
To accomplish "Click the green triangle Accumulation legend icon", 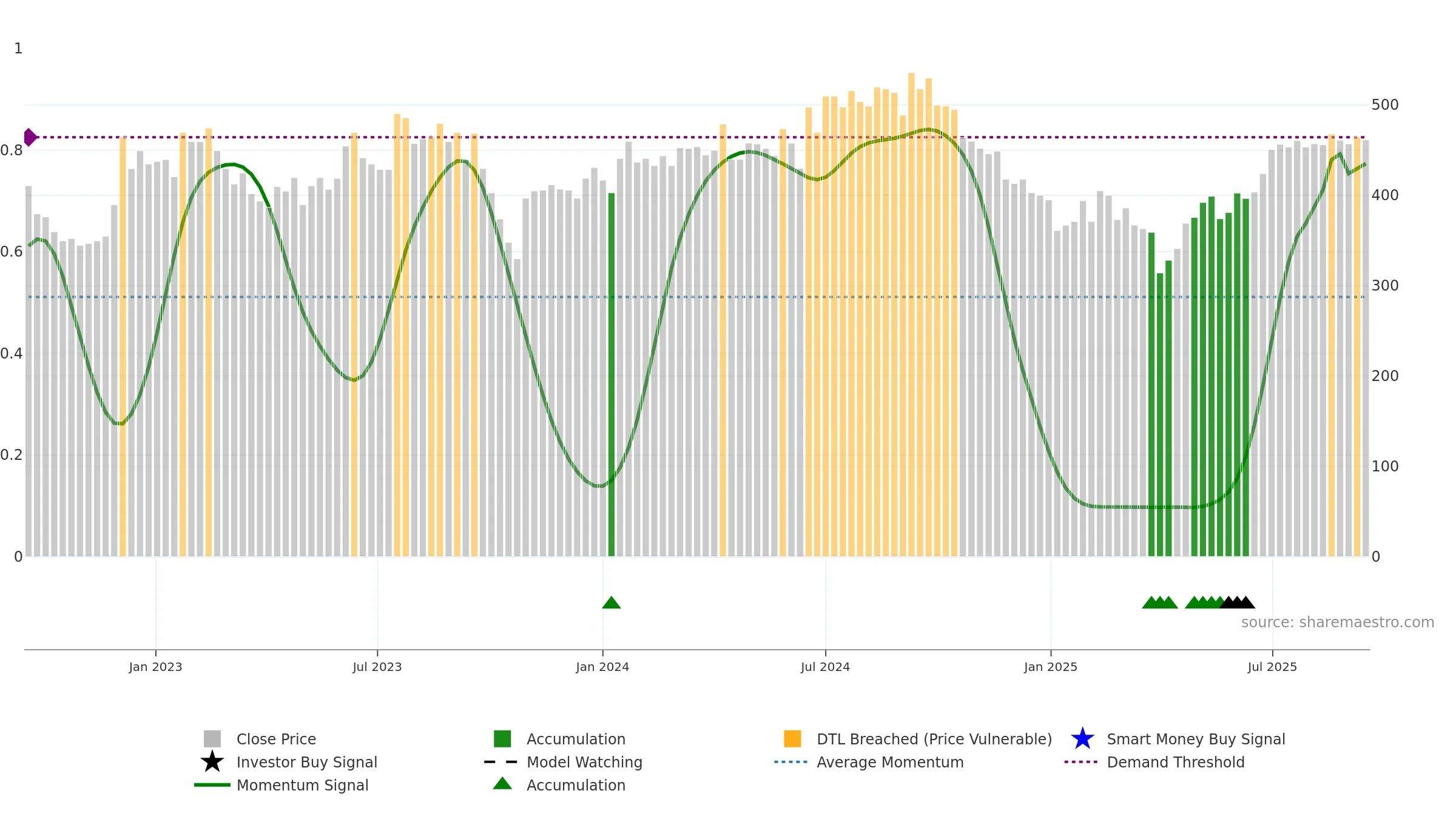I will [x=502, y=784].
